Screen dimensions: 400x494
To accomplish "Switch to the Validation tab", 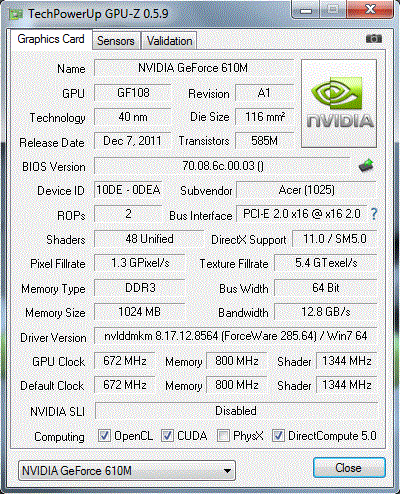I will click(x=169, y=41).
